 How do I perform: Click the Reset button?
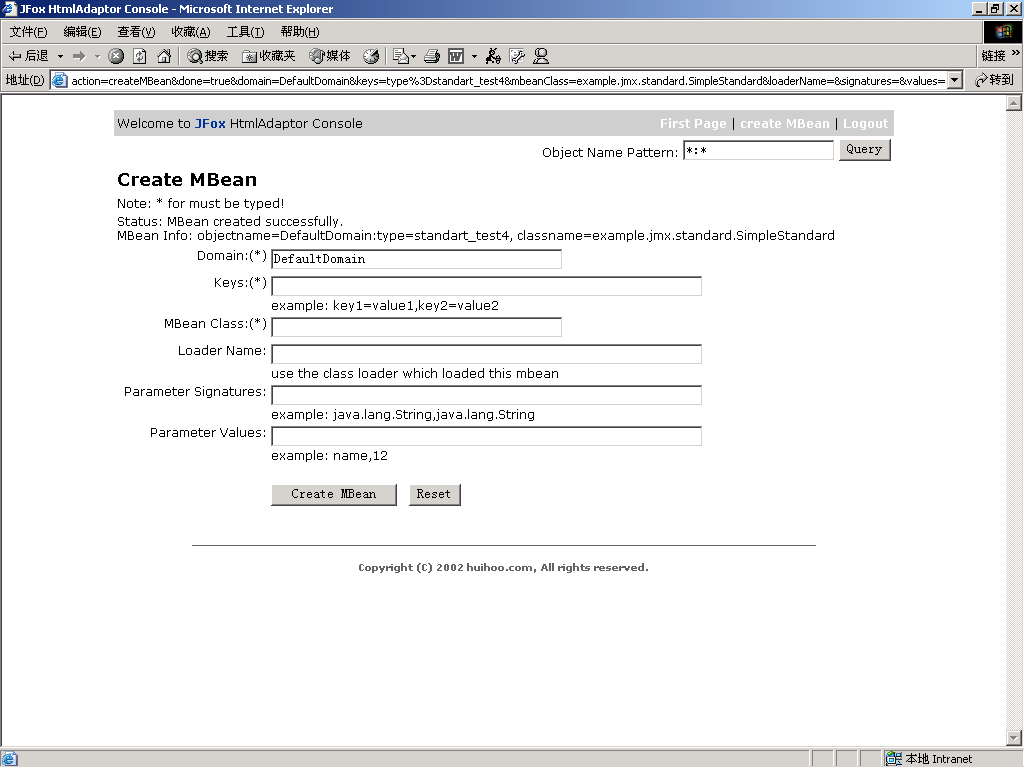click(x=434, y=494)
